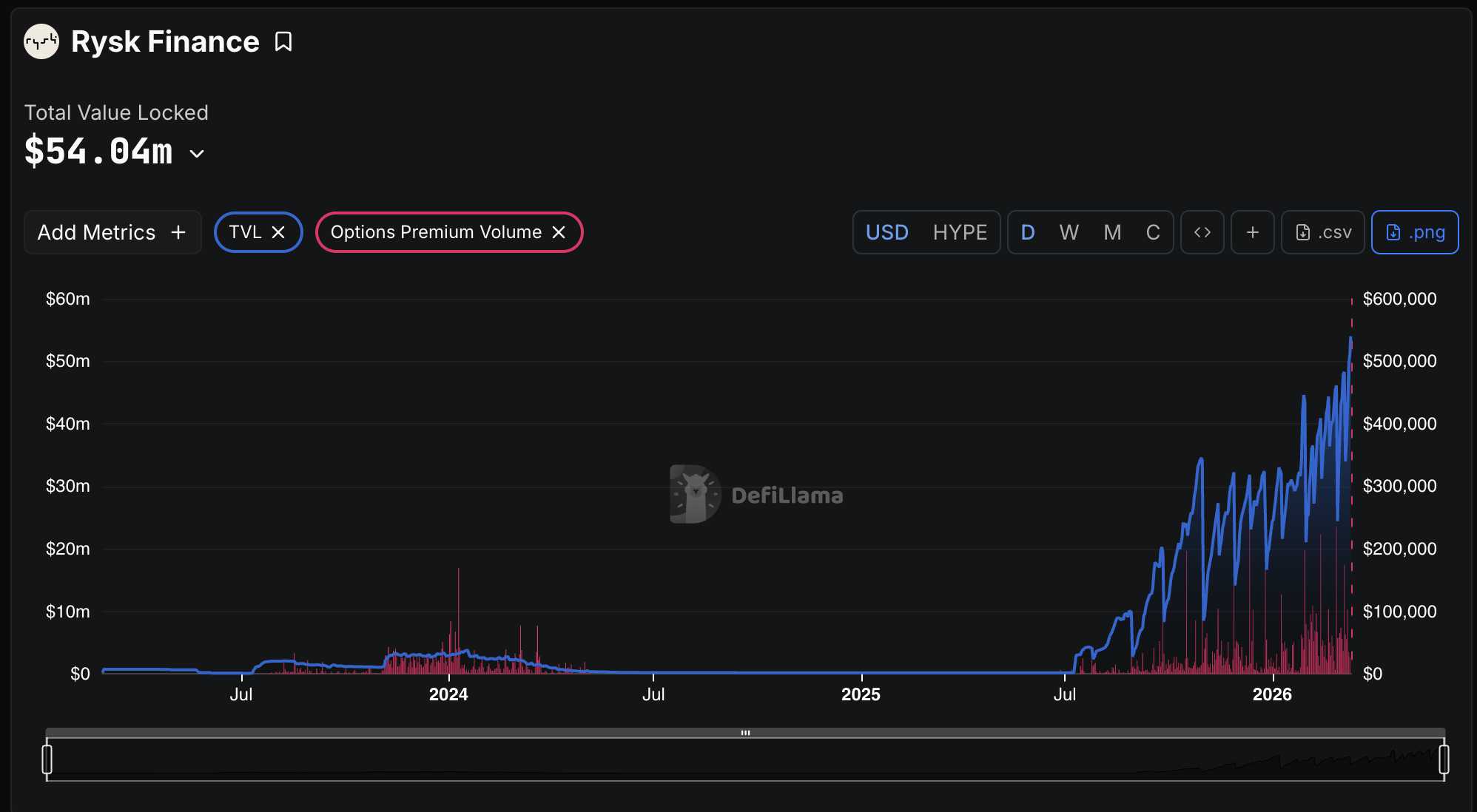Download chart data as .csv
The height and width of the screenshot is (812, 1477).
tap(1322, 232)
